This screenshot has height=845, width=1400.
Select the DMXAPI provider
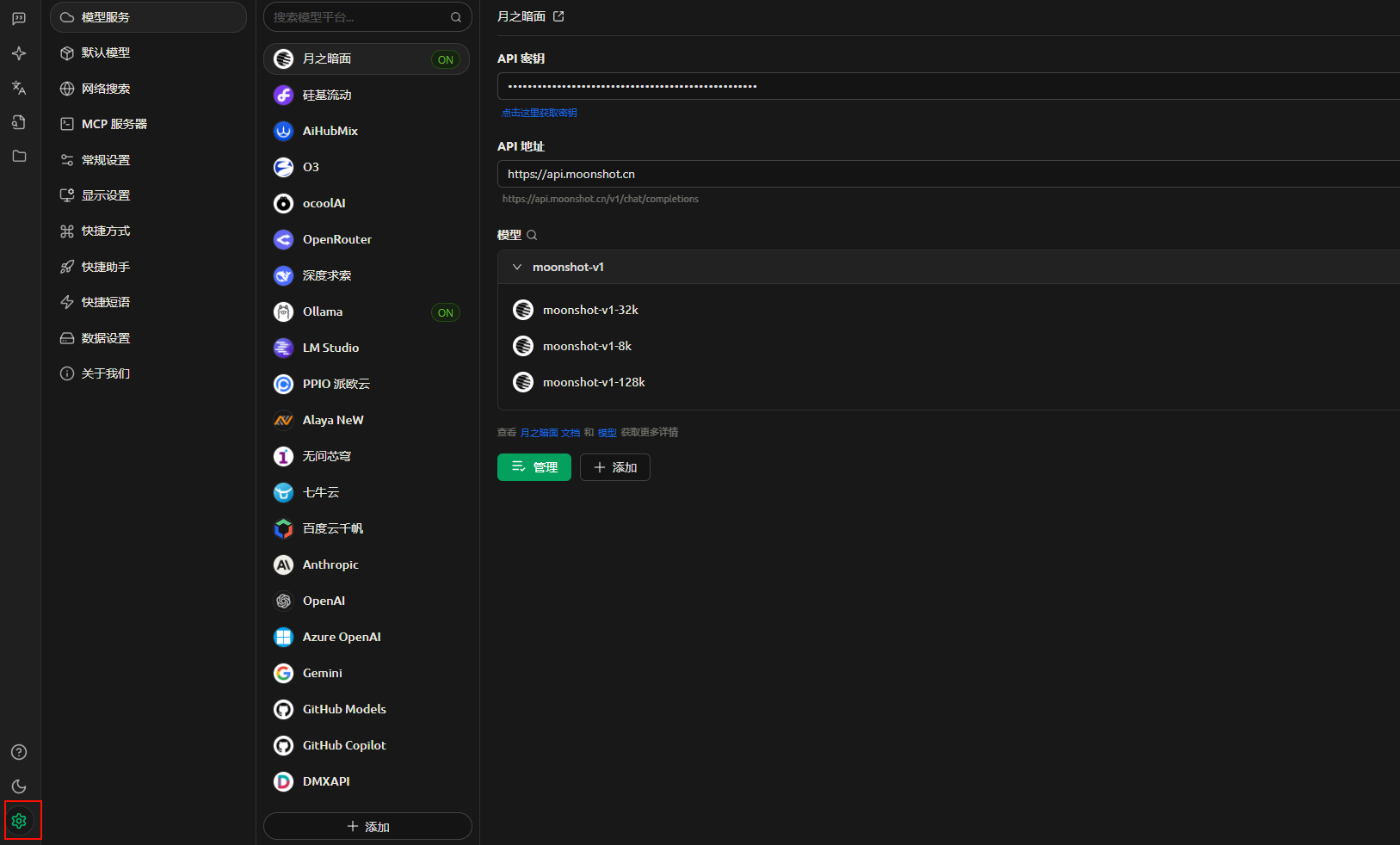(367, 781)
